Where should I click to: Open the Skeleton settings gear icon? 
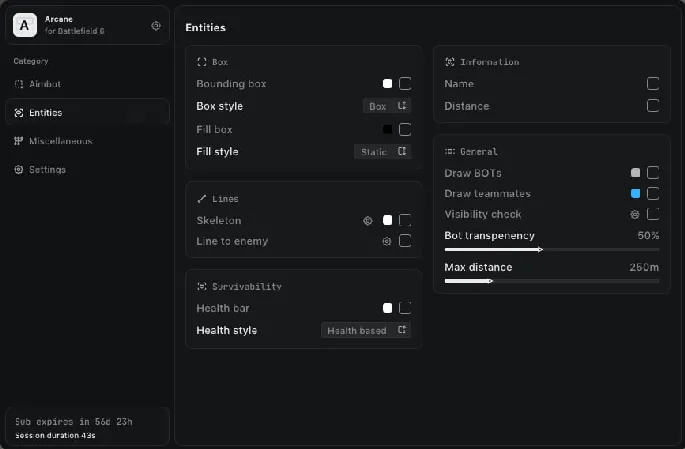[x=367, y=220]
